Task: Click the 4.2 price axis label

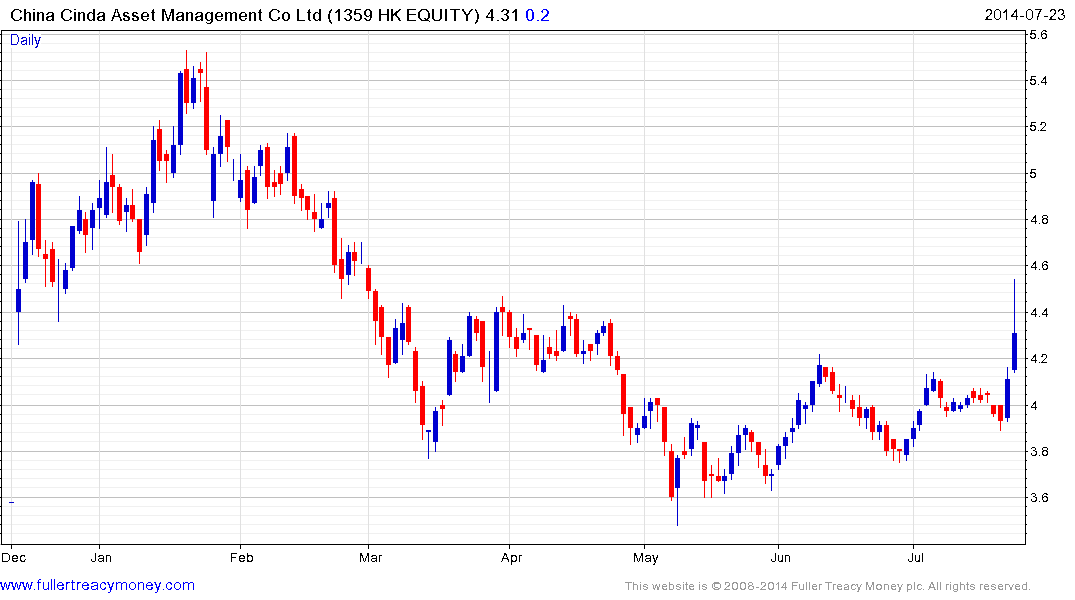Action: [1038, 359]
